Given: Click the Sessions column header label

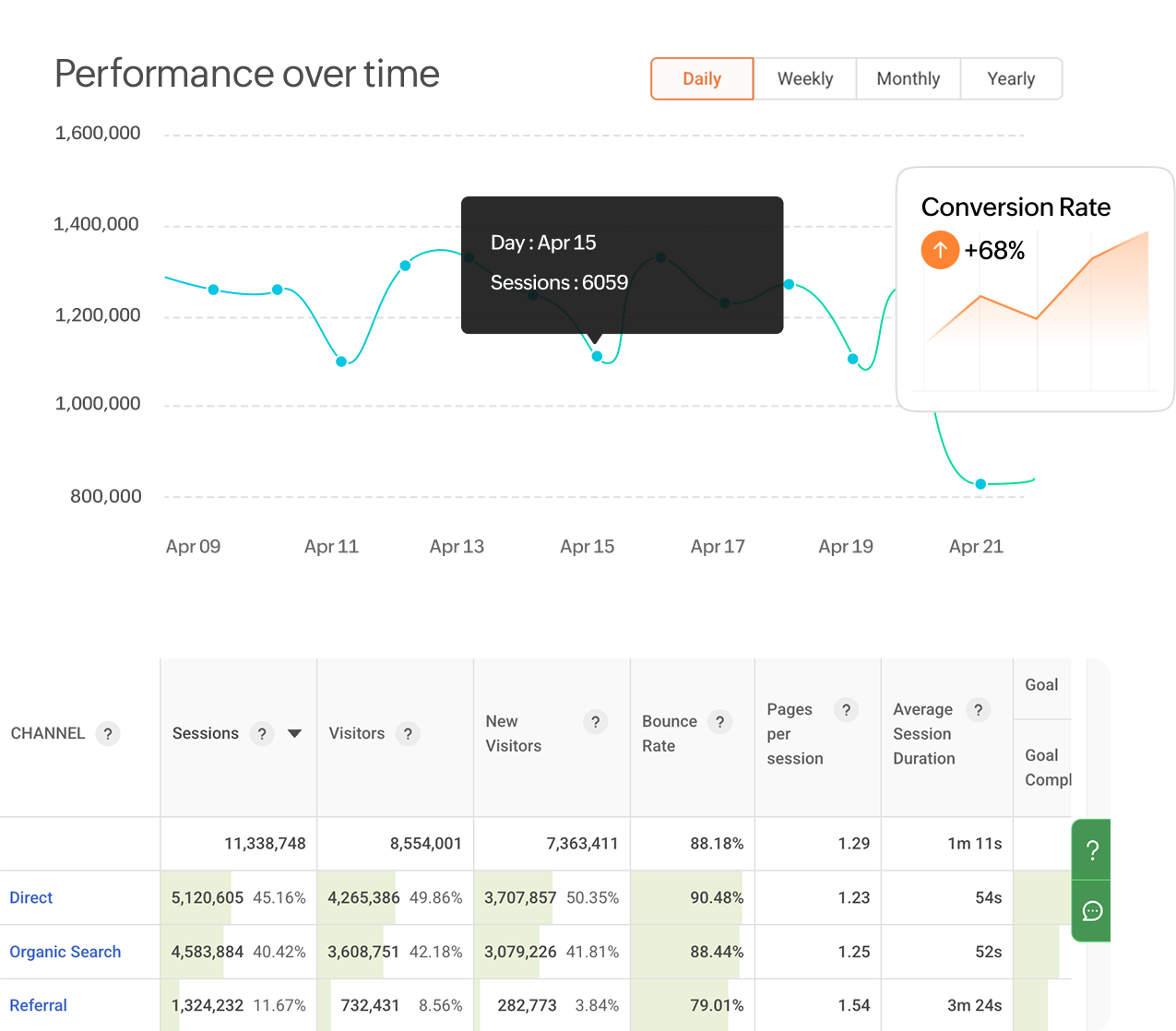Looking at the screenshot, I should pyautogui.click(x=206, y=734).
